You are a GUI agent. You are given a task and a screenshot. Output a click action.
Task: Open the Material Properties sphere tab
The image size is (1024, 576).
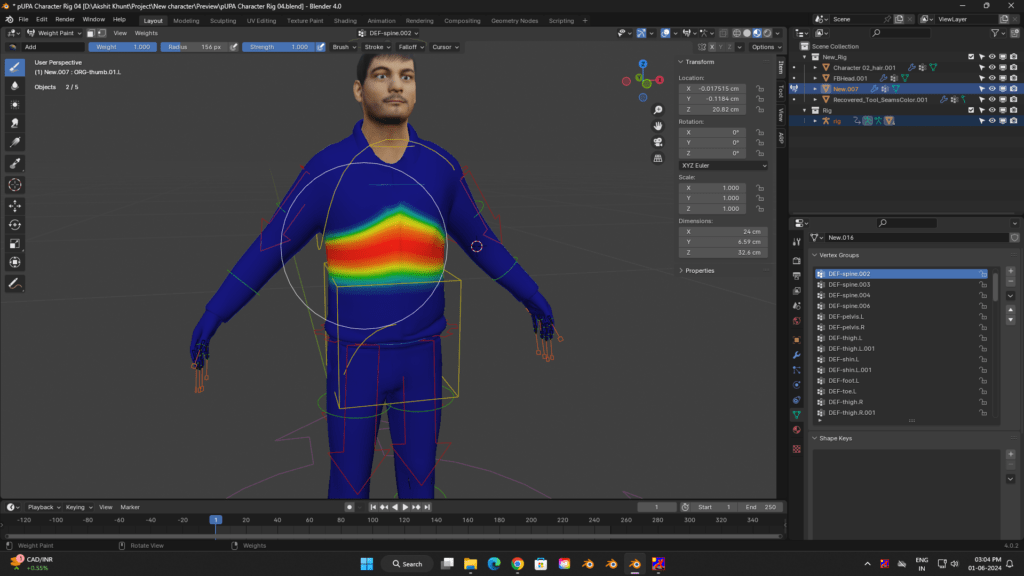point(798,428)
